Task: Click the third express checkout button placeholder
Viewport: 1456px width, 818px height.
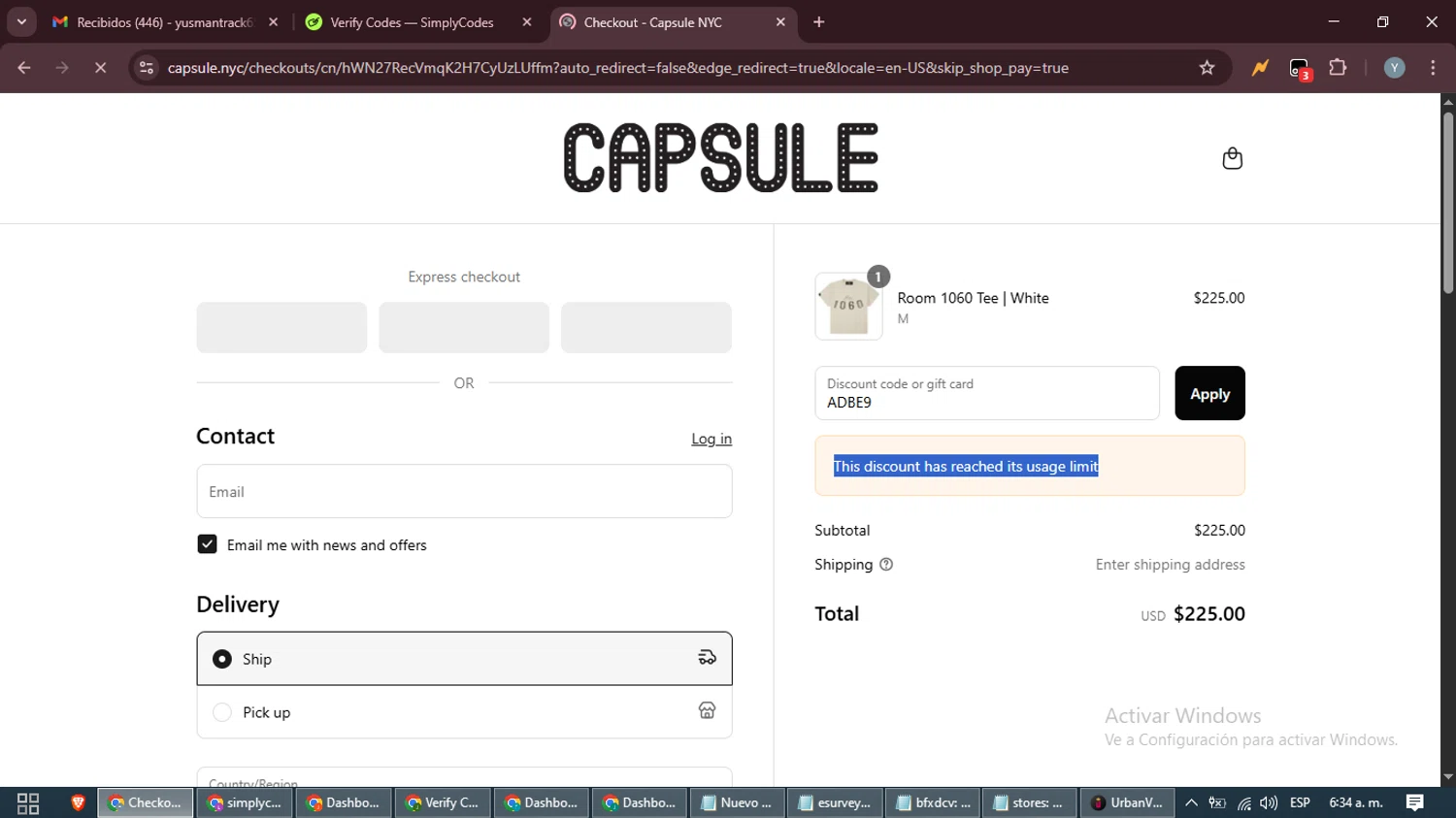Action: 646,327
